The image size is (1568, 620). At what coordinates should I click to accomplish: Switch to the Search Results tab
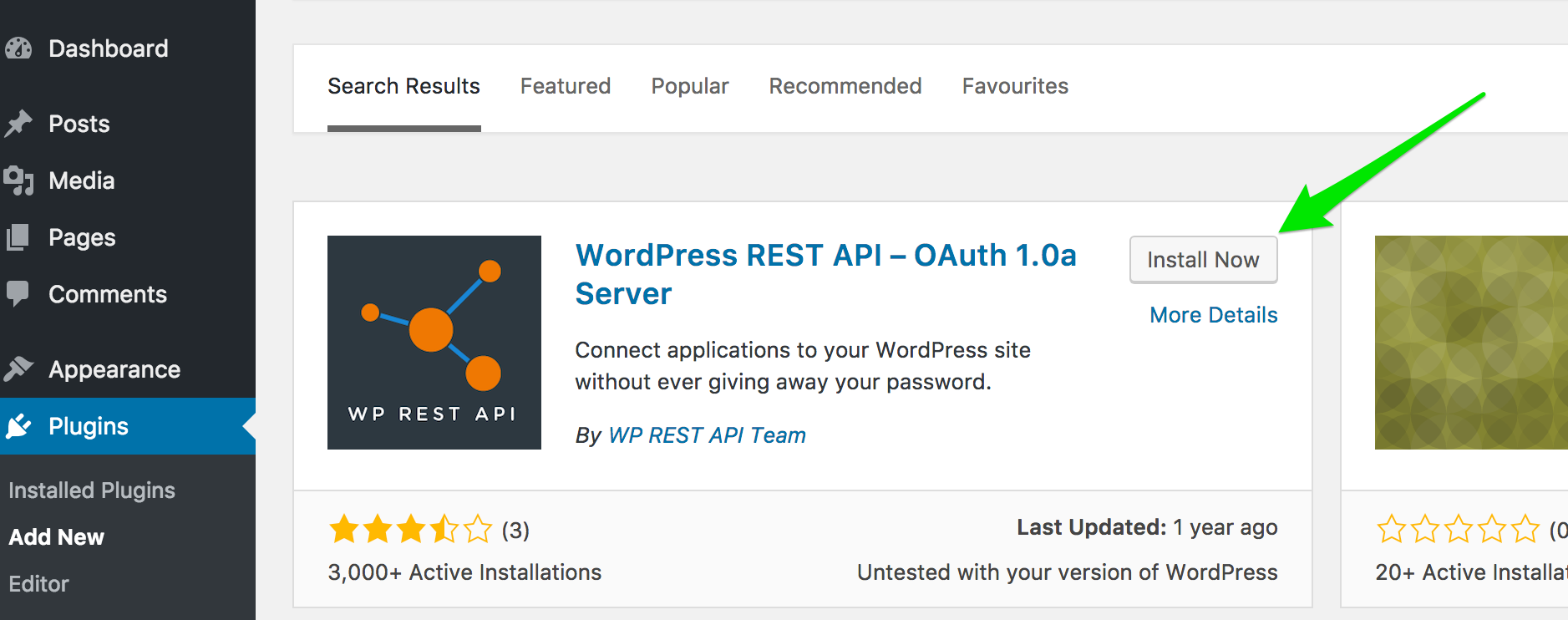404,86
